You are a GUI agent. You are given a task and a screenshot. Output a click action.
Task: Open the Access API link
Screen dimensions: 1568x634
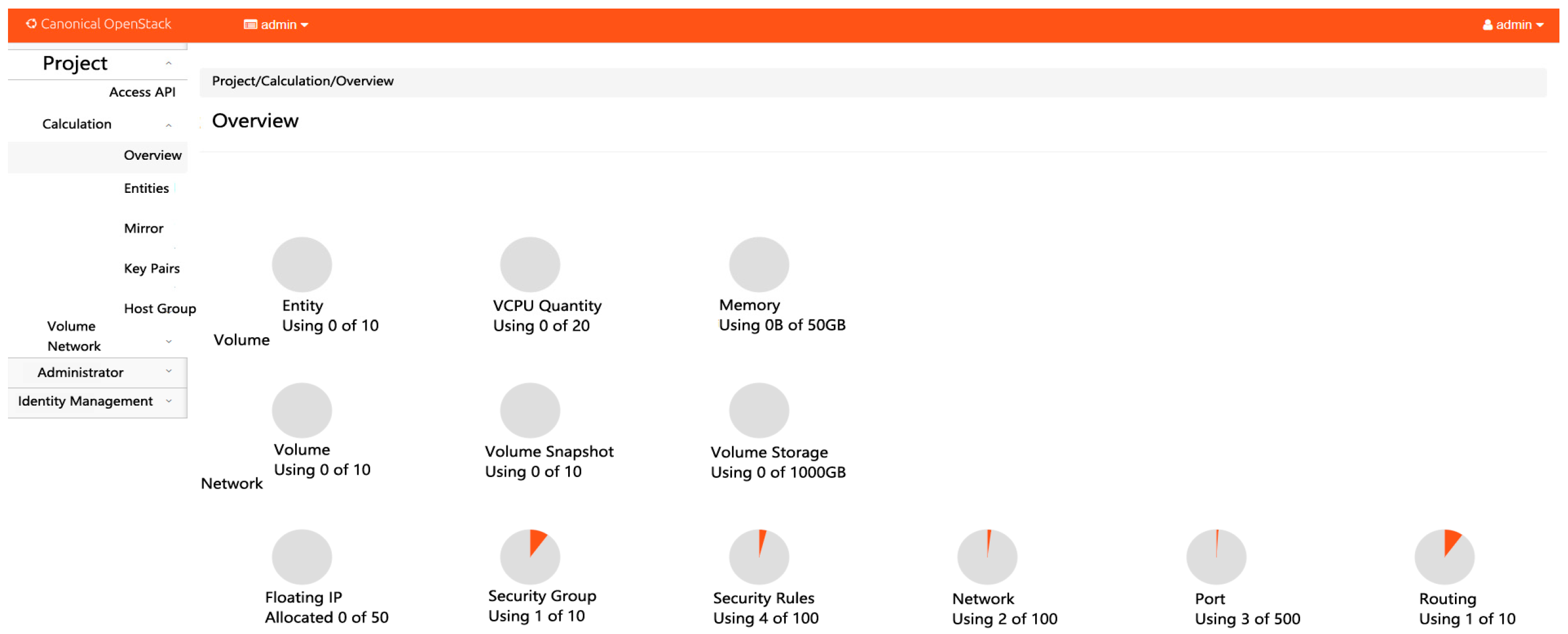(x=142, y=92)
